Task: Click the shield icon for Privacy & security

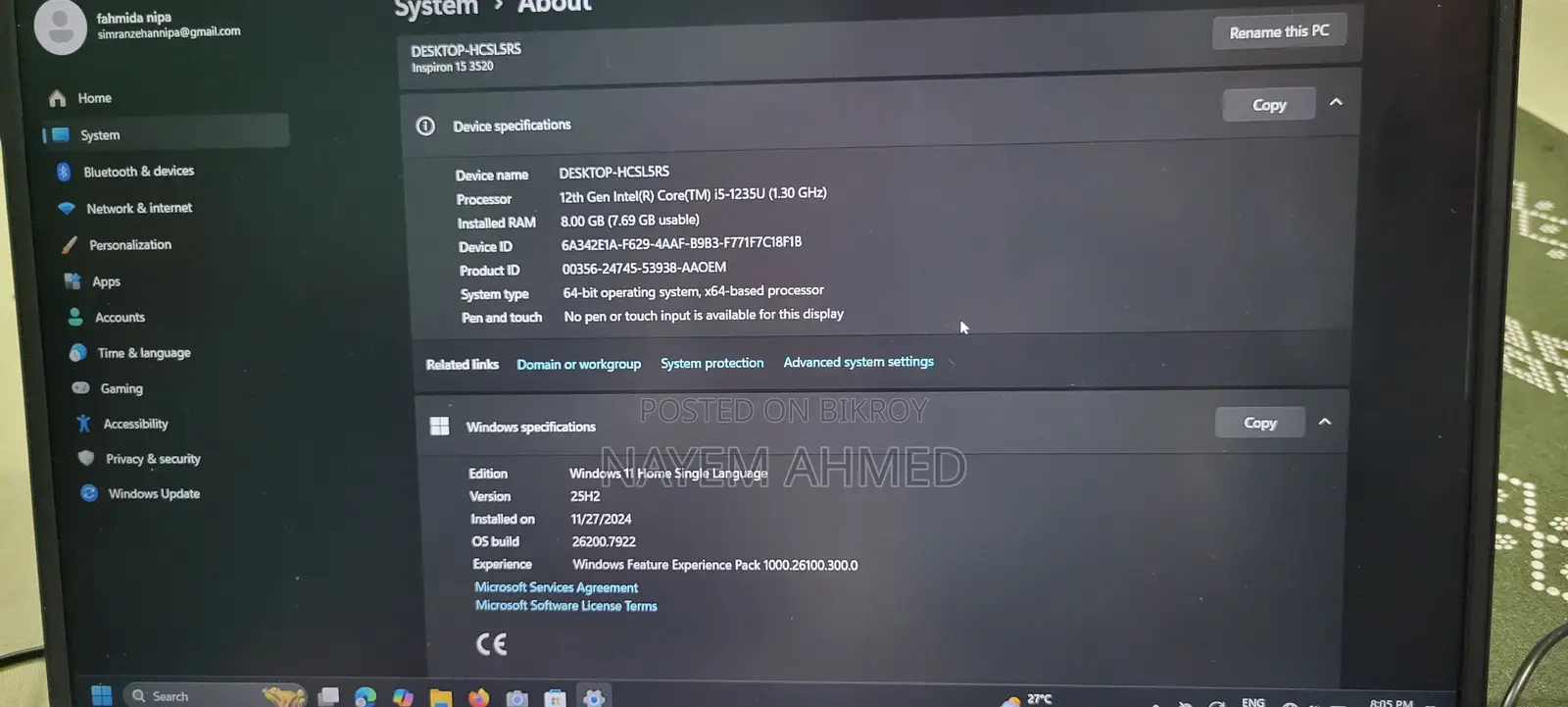Action: [x=86, y=458]
